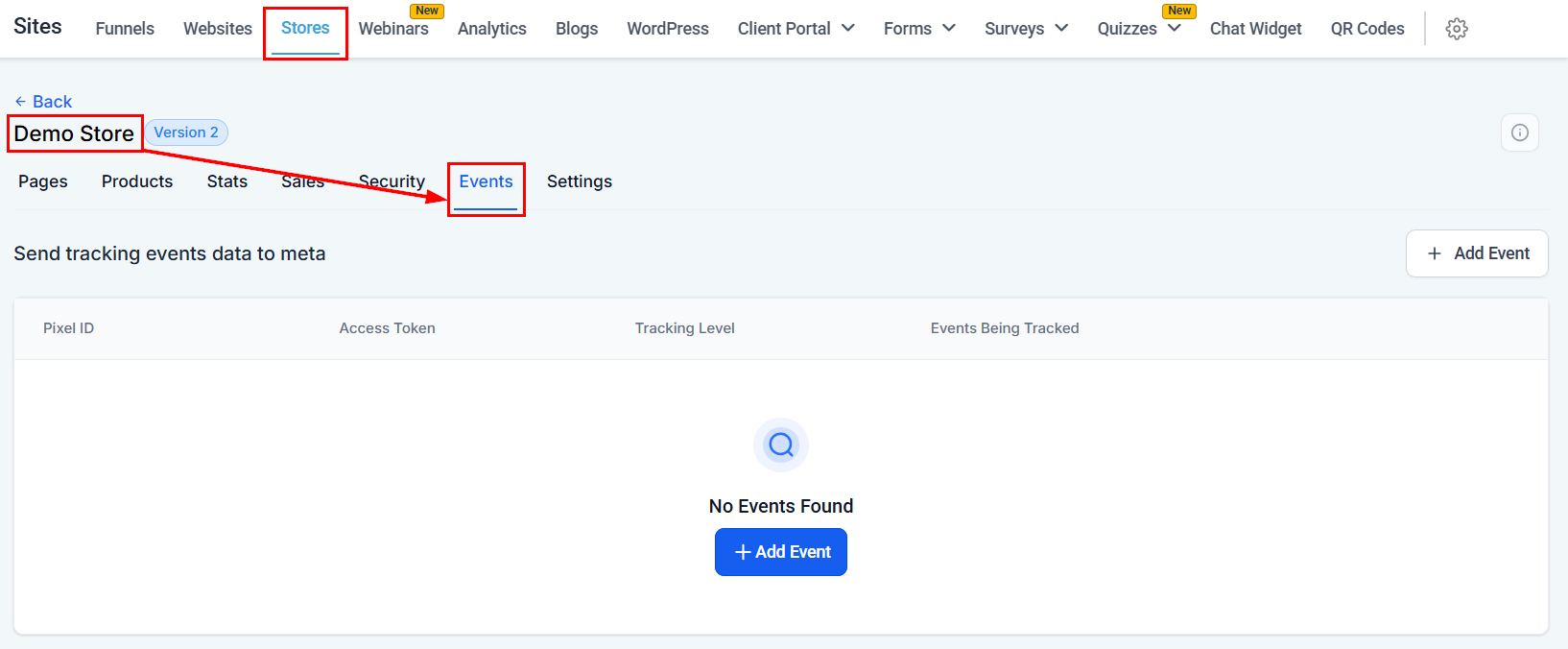Open the Analytics tab
The height and width of the screenshot is (649, 1568).
tap(491, 29)
